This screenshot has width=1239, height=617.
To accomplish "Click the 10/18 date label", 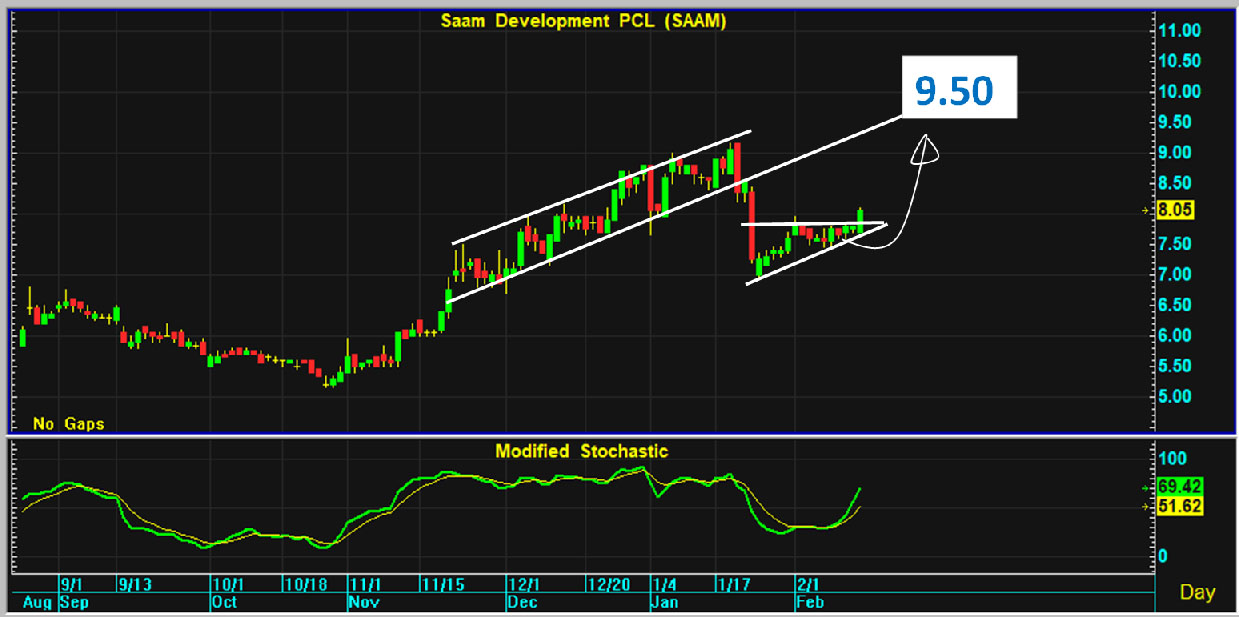I will pos(304,585).
